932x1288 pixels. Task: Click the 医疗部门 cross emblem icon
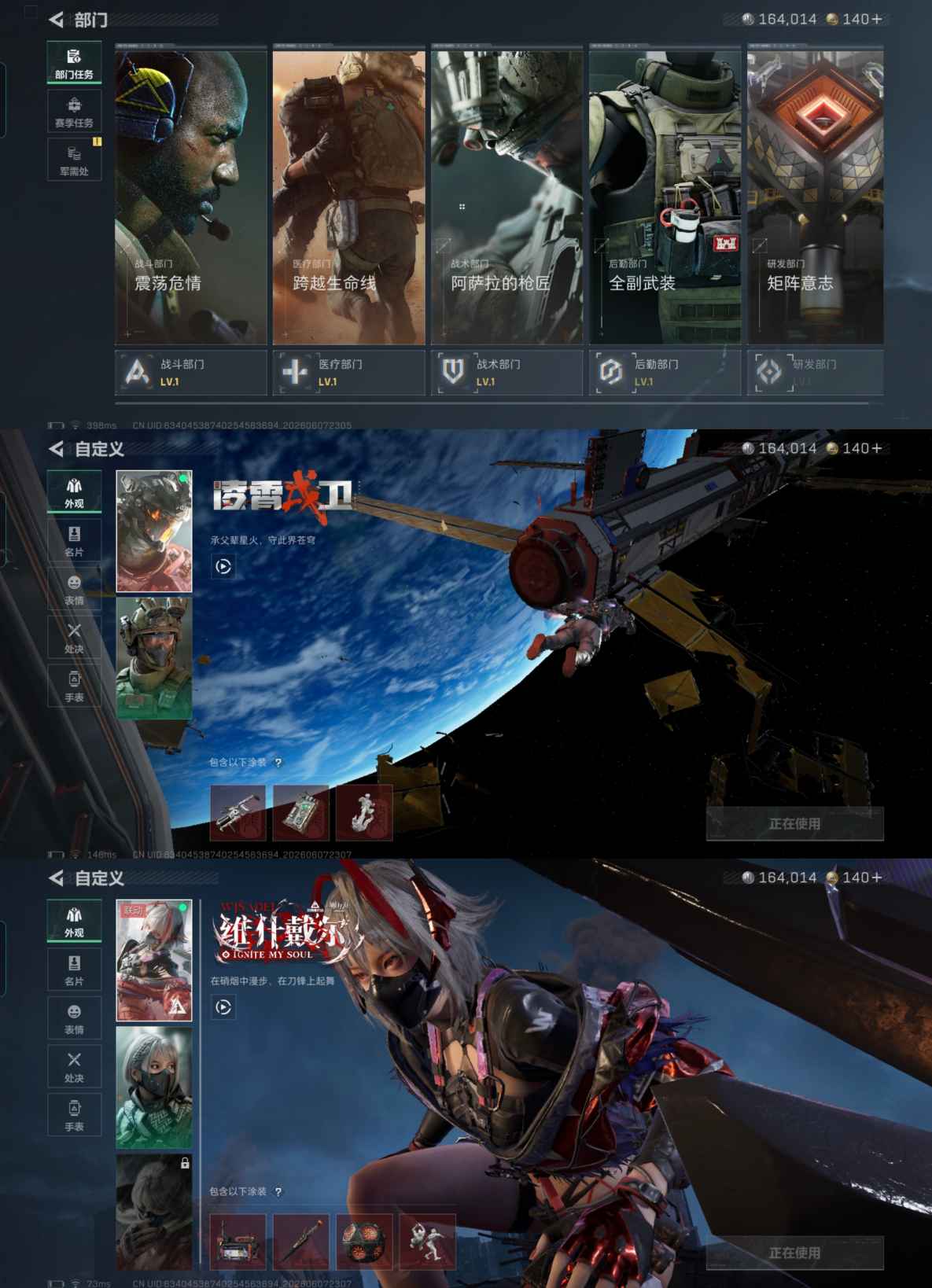[x=295, y=371]
